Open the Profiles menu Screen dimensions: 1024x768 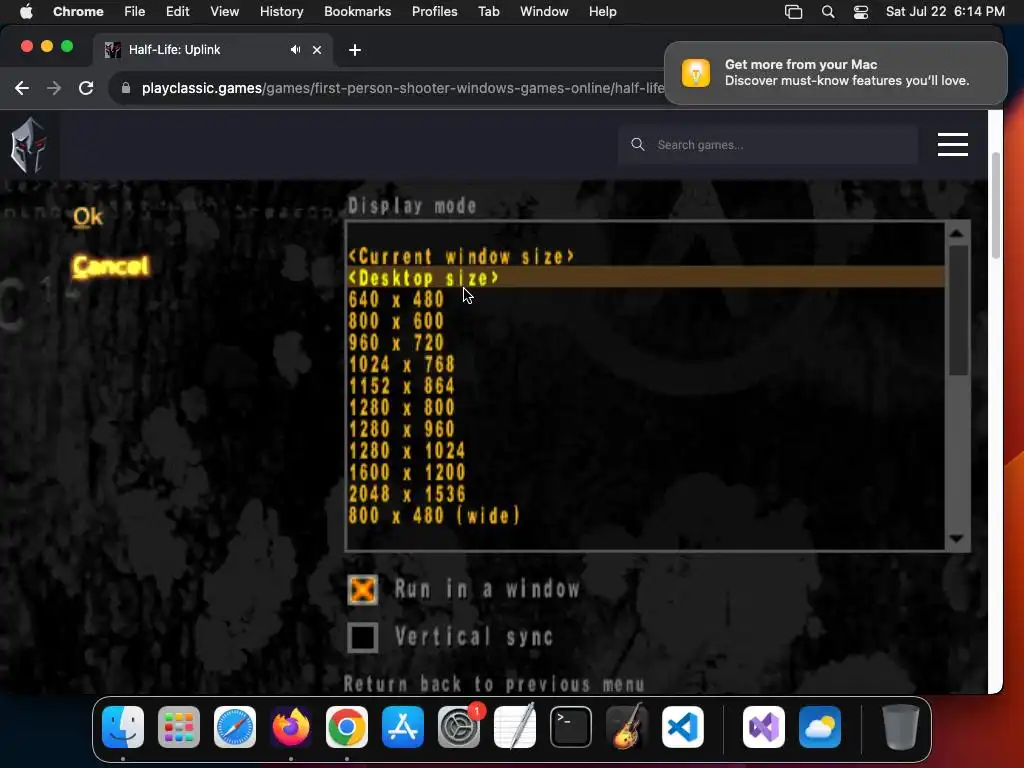pyautogui.click(x=434, y=12)
